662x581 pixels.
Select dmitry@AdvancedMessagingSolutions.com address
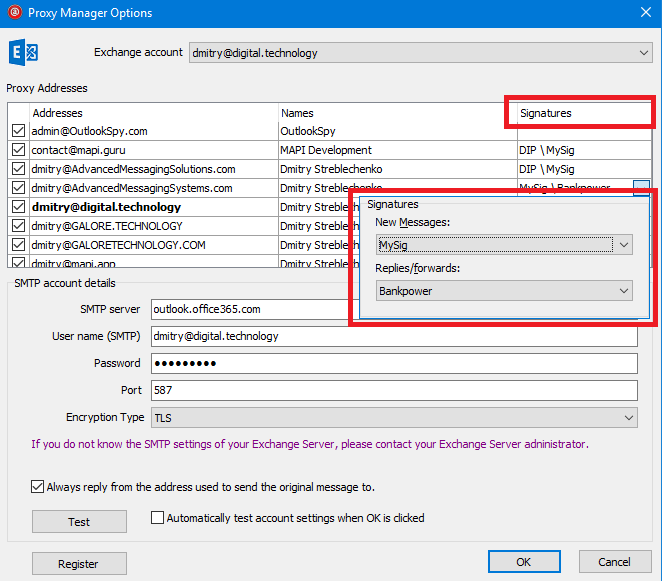[x=133, y=169]
